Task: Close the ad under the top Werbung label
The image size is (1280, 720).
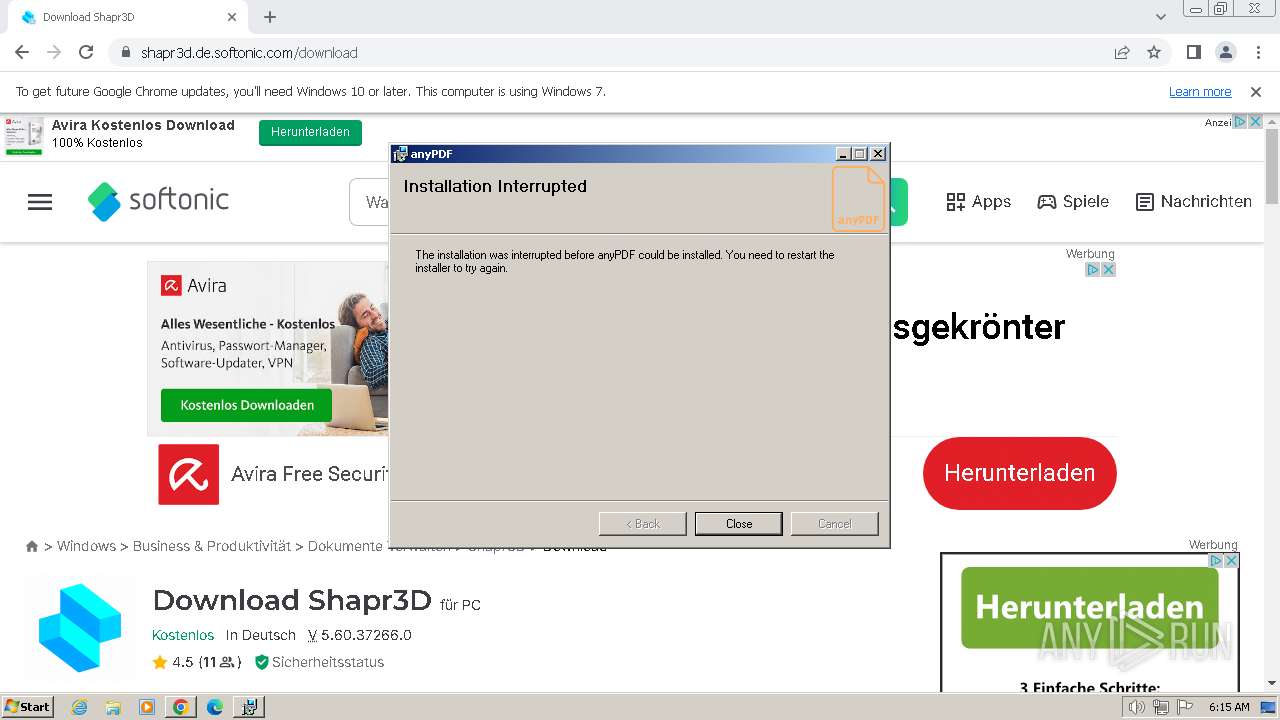Action: pos(1108,270)
